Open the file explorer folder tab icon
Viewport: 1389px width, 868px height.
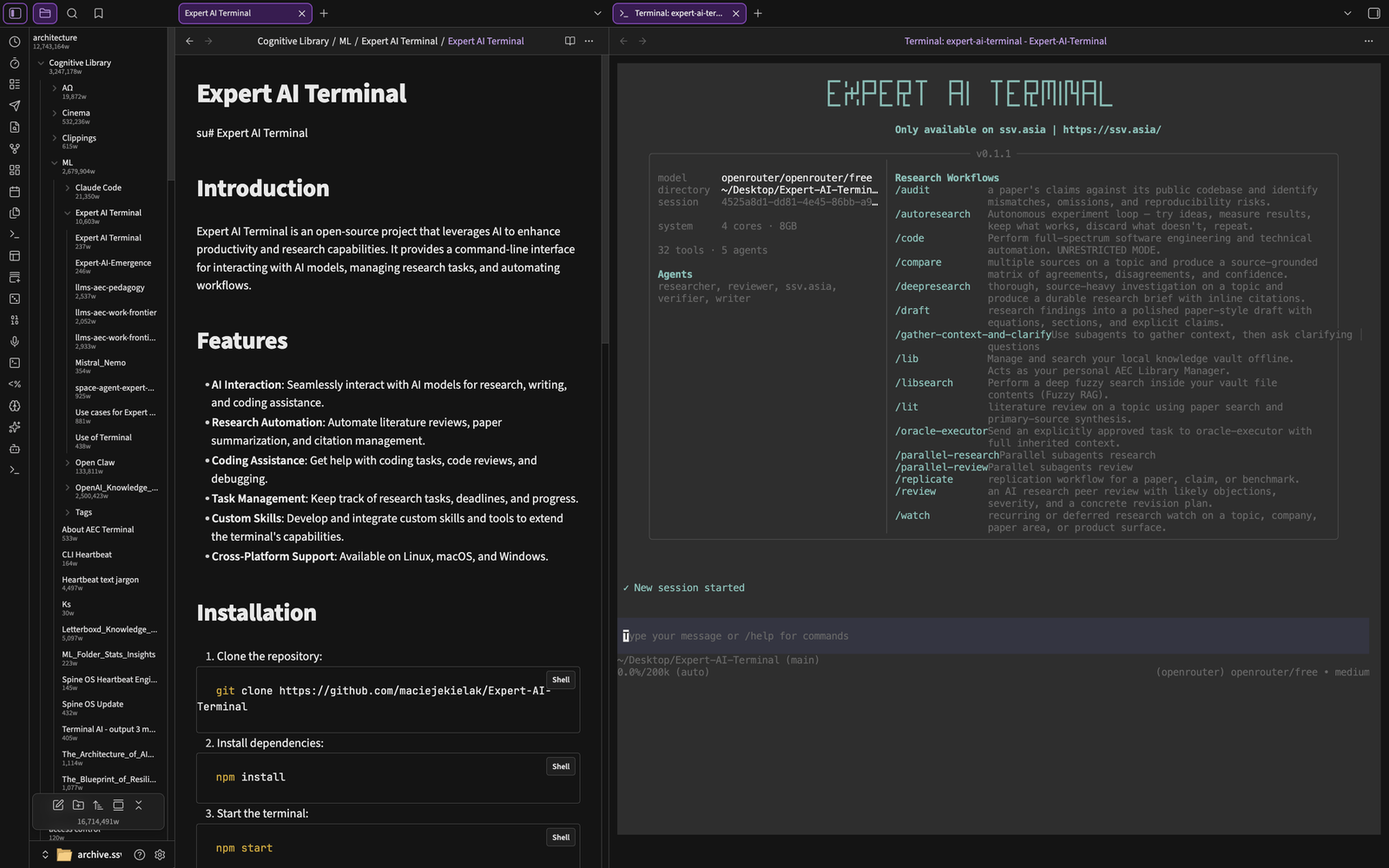[45, 13]
